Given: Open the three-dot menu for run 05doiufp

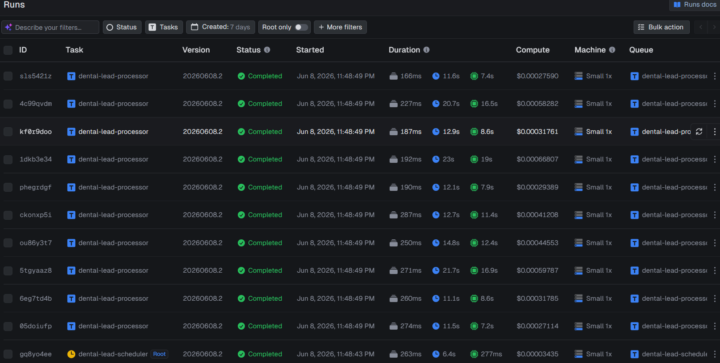Looking at the screenshot, I should point(714,326).
